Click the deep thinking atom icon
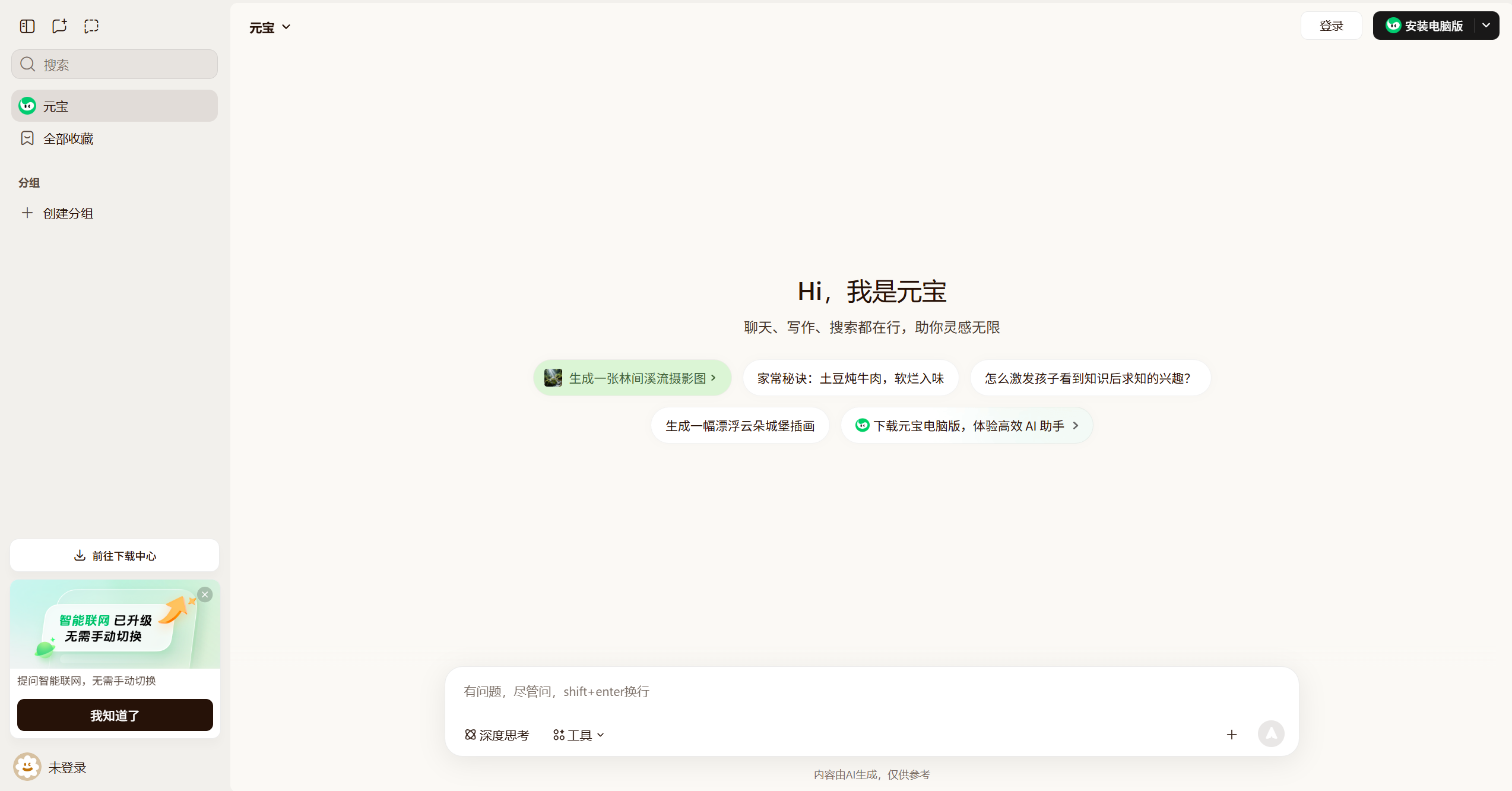The image size is (1512, 791). [470, 735]
